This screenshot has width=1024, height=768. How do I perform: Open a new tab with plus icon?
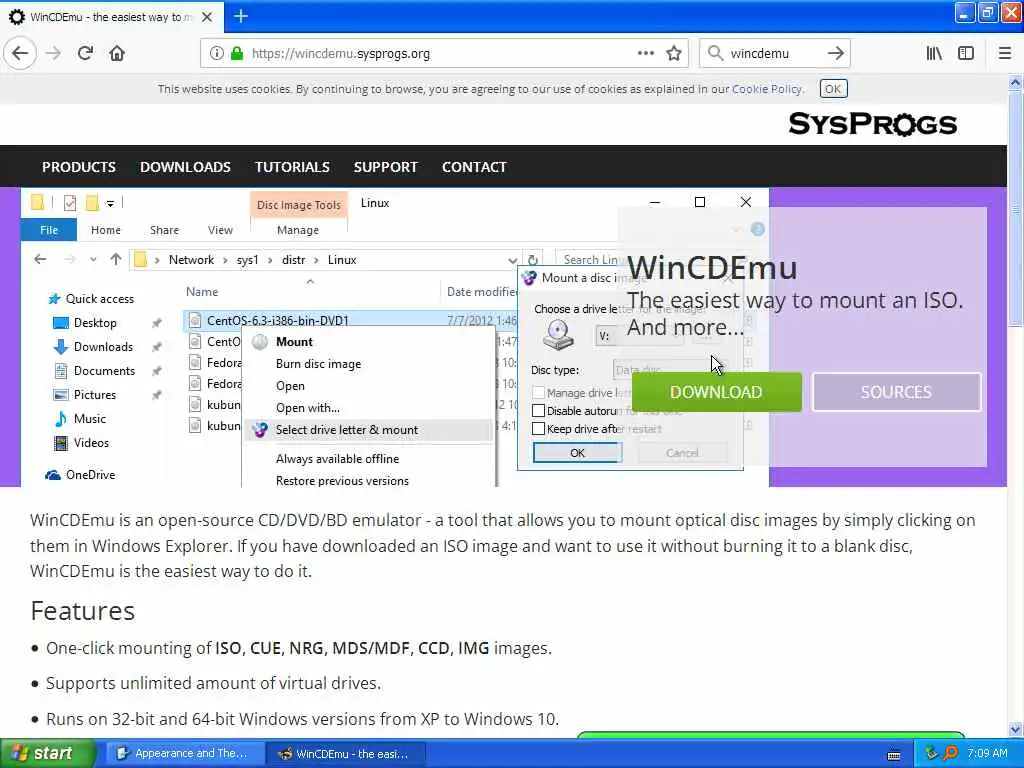(x=241, y=16)
